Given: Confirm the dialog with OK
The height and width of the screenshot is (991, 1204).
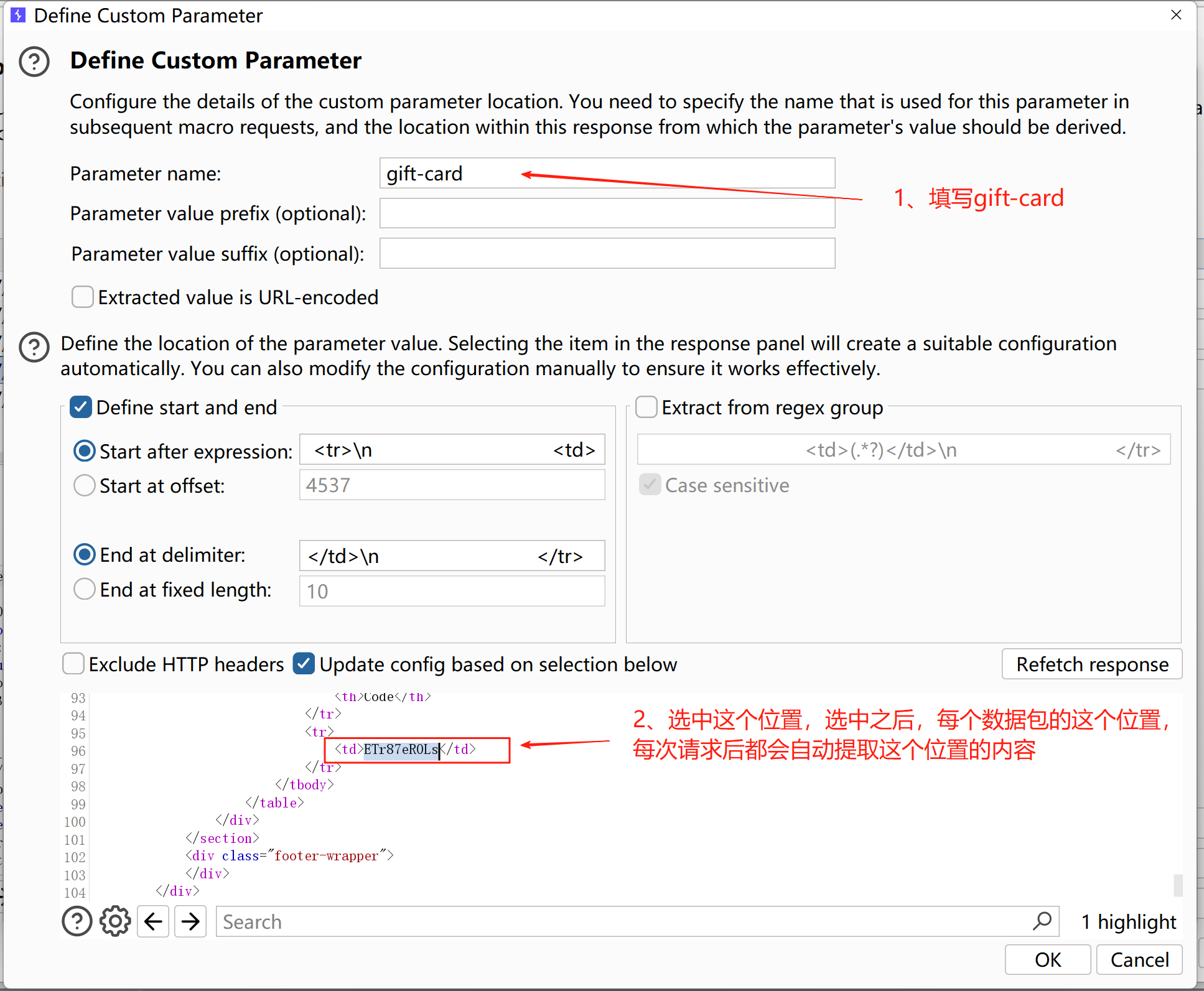Looking at the screenshot, I should tap(1047, 959).
